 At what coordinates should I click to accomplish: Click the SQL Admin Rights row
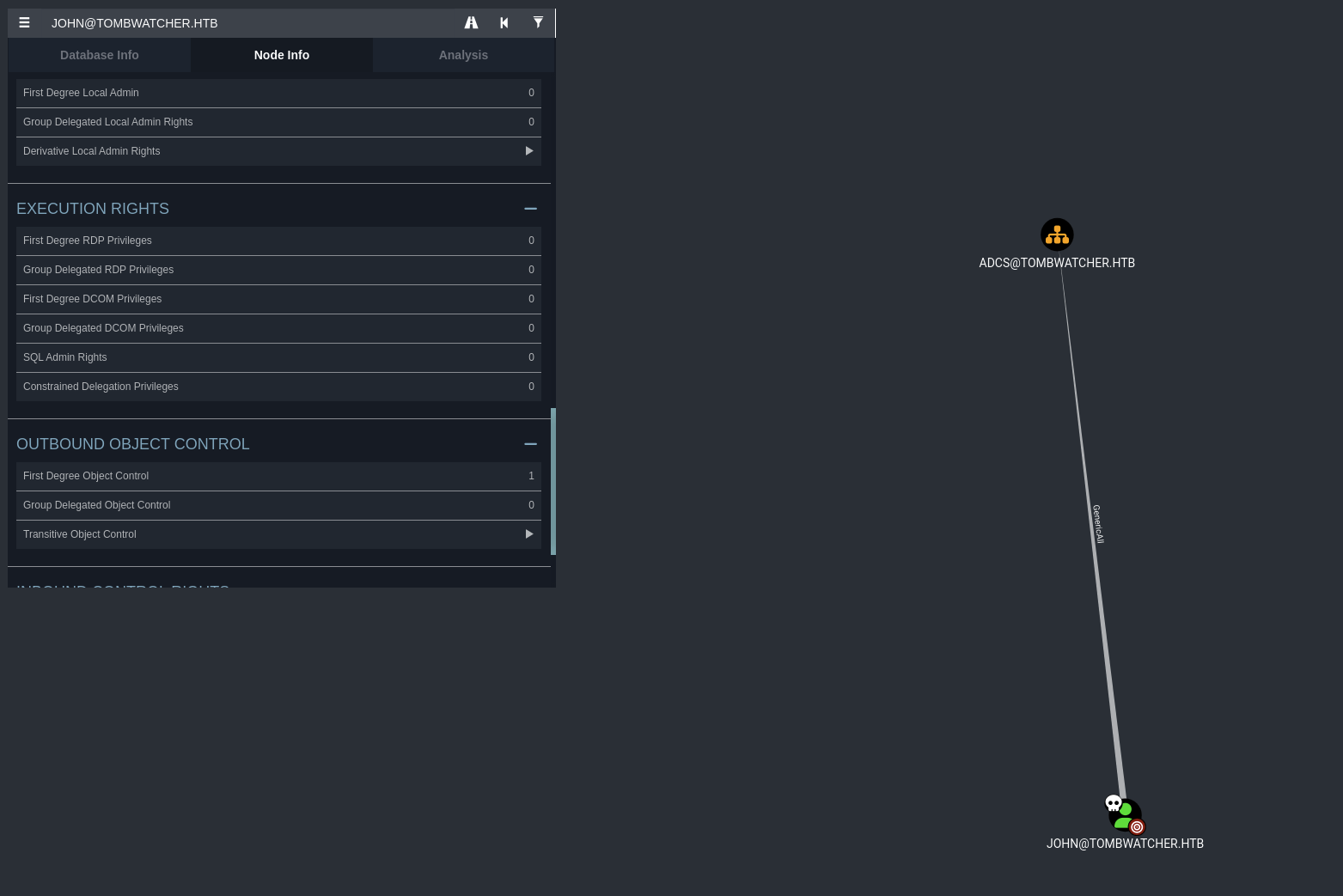(x=278, y=357)
